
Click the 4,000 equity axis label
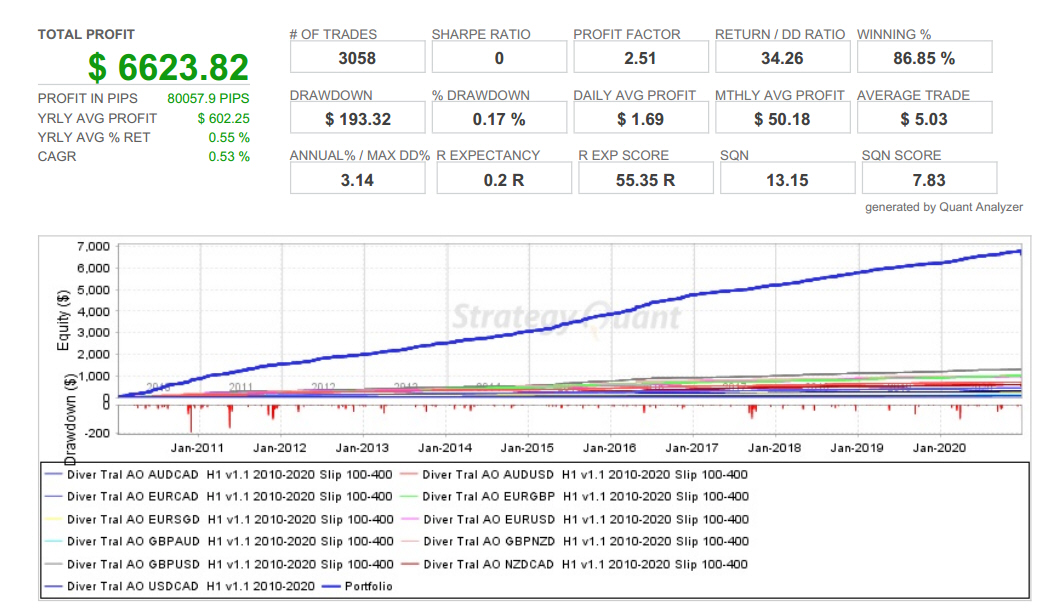coord(93,312)
